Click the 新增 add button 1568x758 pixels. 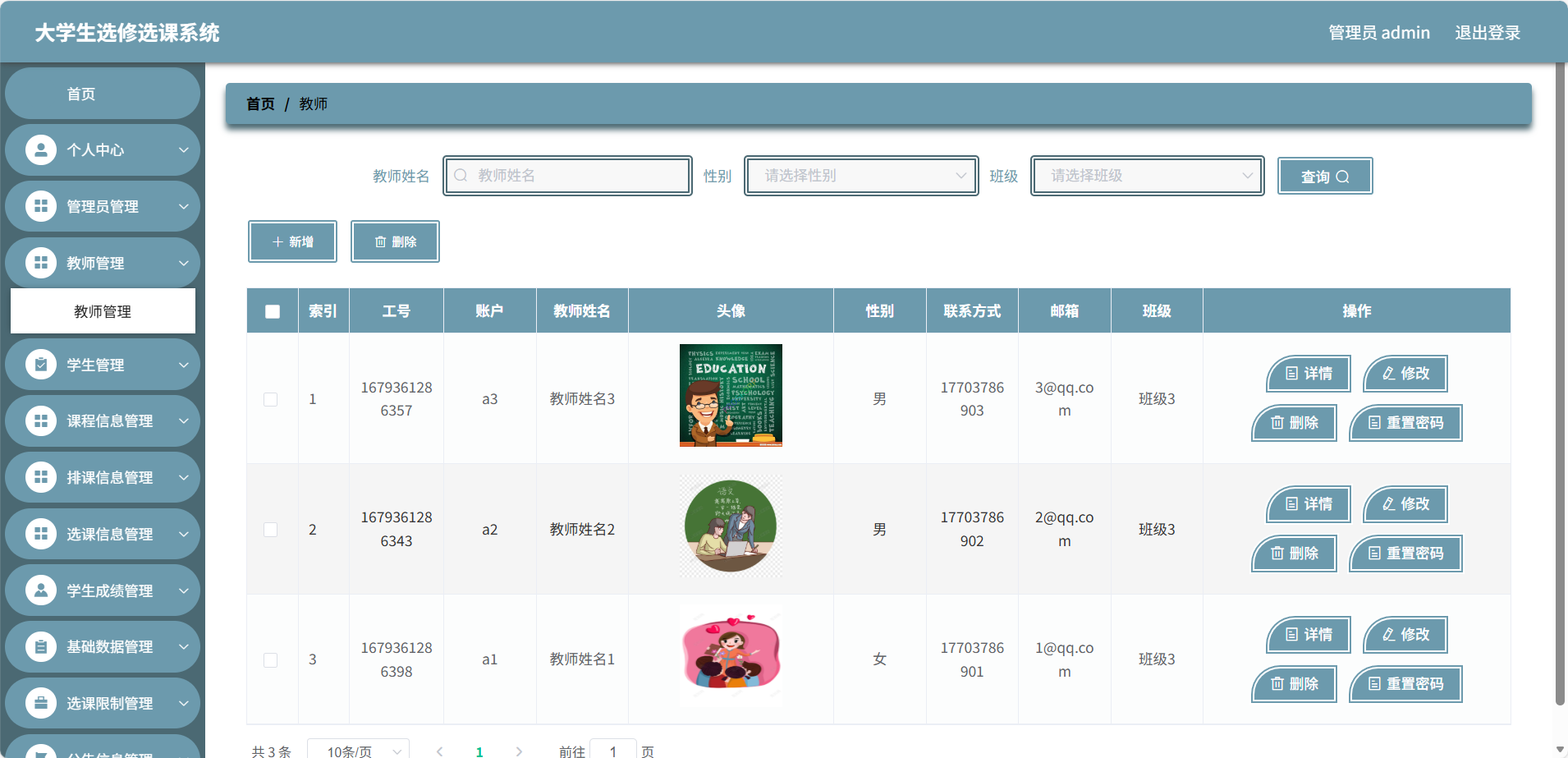[292, 241]
